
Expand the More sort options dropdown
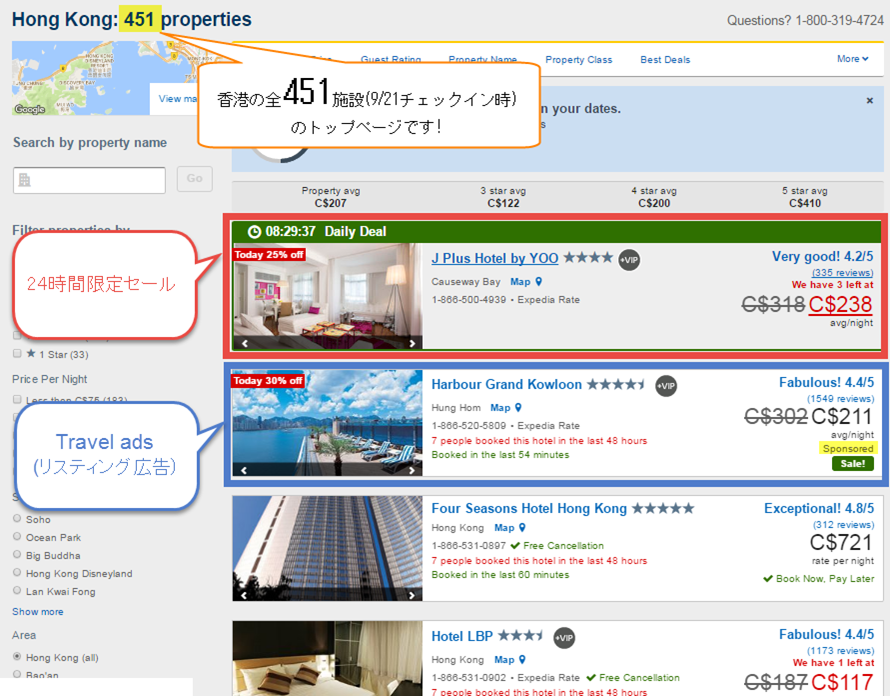pyautogui.click(x=853, y=58)
